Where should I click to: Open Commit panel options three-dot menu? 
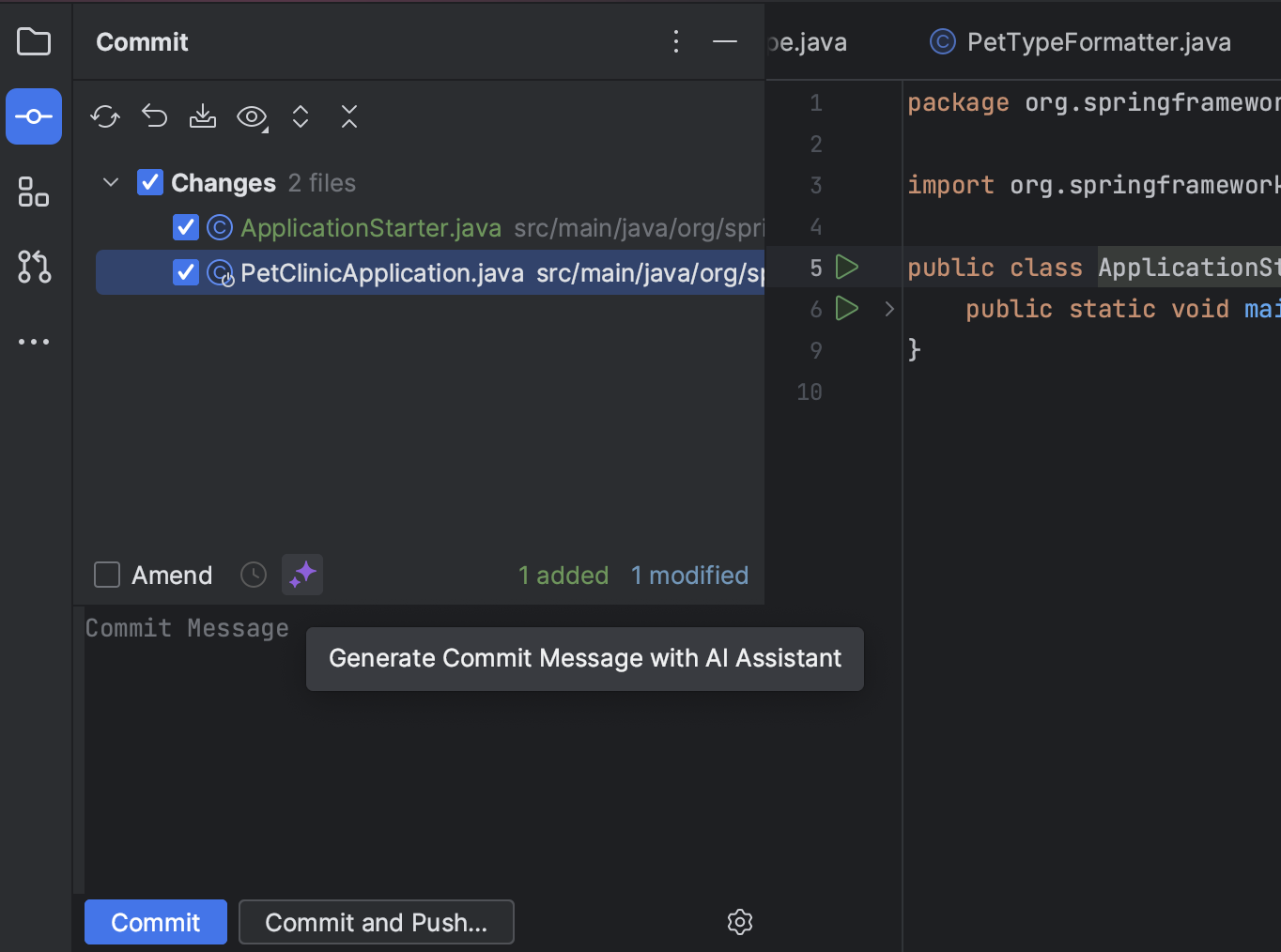[676, 42]
